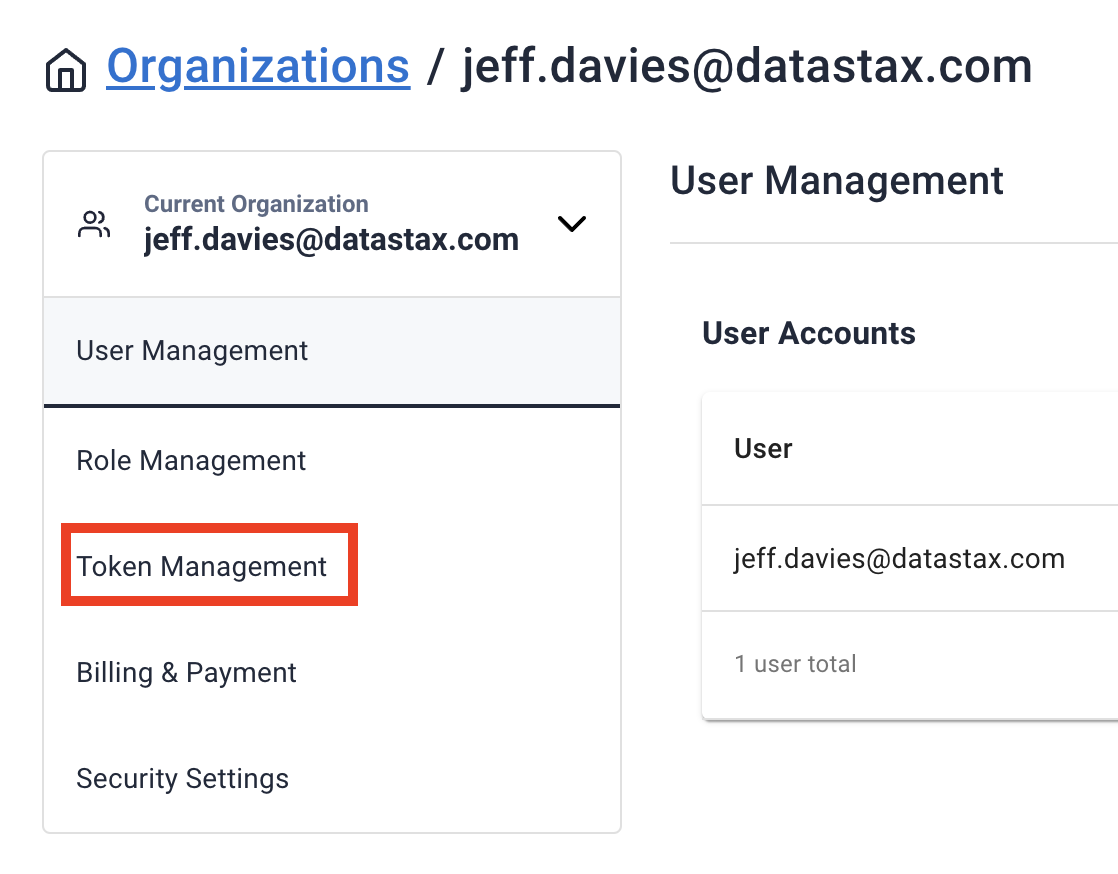This screenshot has height=874, width=1118.
Task: Select User Management in sidebar
Action: pyautogui.click(x=332, y=351)
